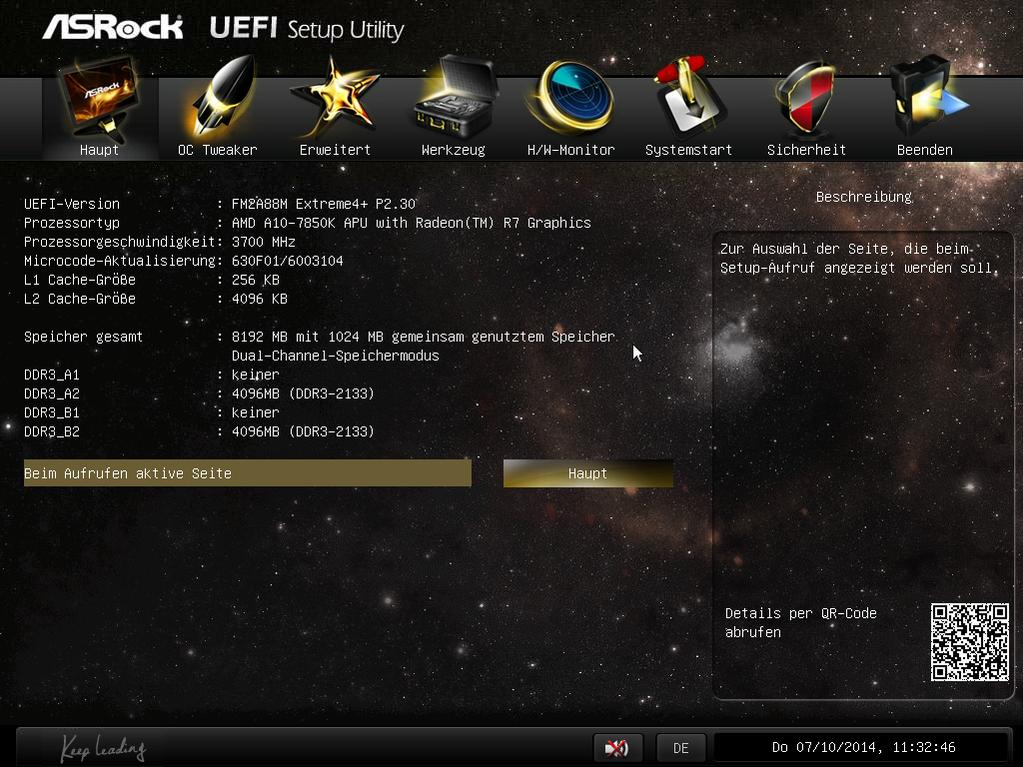Click the 'Speicher gesamt' label
The width and height of the screenshot is (1023, 767).
(83, 337)
